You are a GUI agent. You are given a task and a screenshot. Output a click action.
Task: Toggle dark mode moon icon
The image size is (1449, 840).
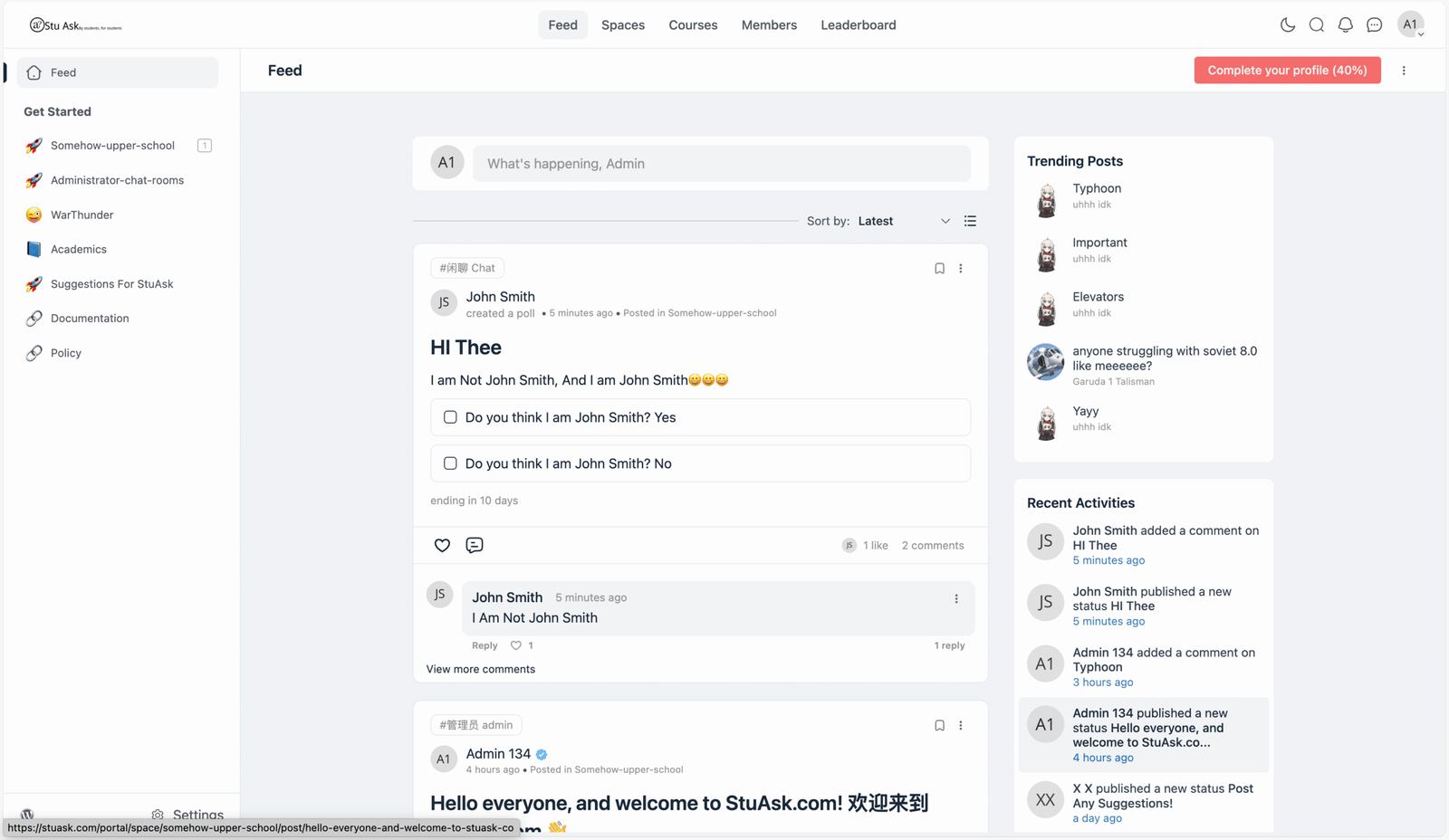pos(1287,25)
